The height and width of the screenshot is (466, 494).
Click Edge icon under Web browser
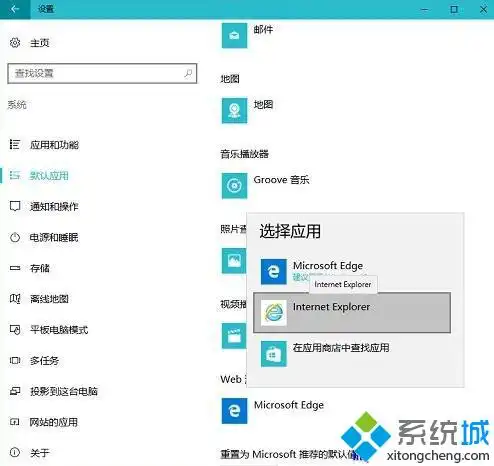tap(234, 411)
